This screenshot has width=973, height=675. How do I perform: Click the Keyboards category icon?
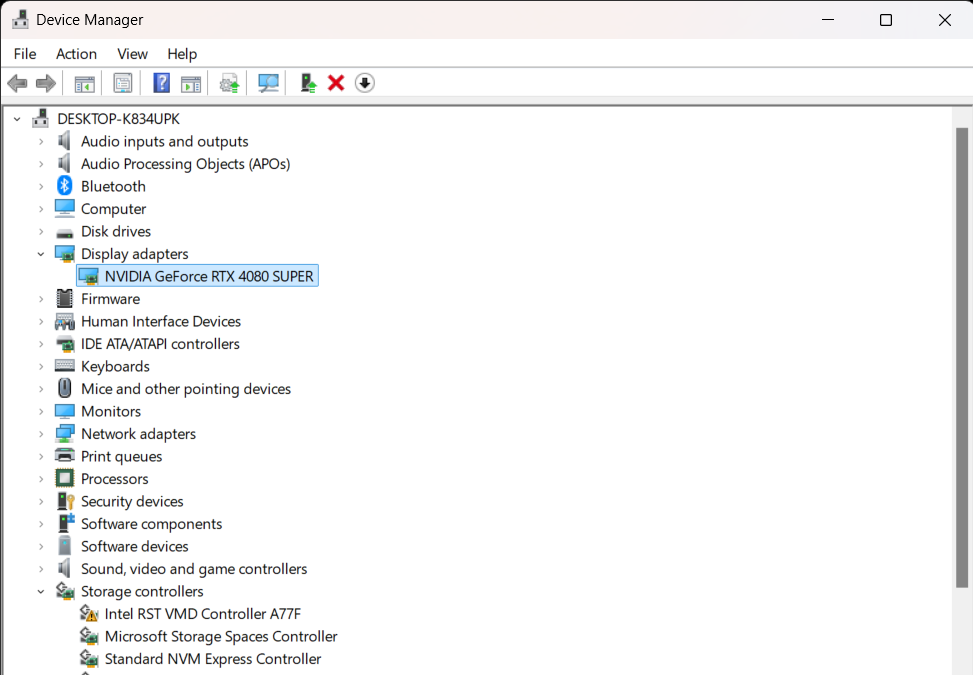tap(65, 366)
